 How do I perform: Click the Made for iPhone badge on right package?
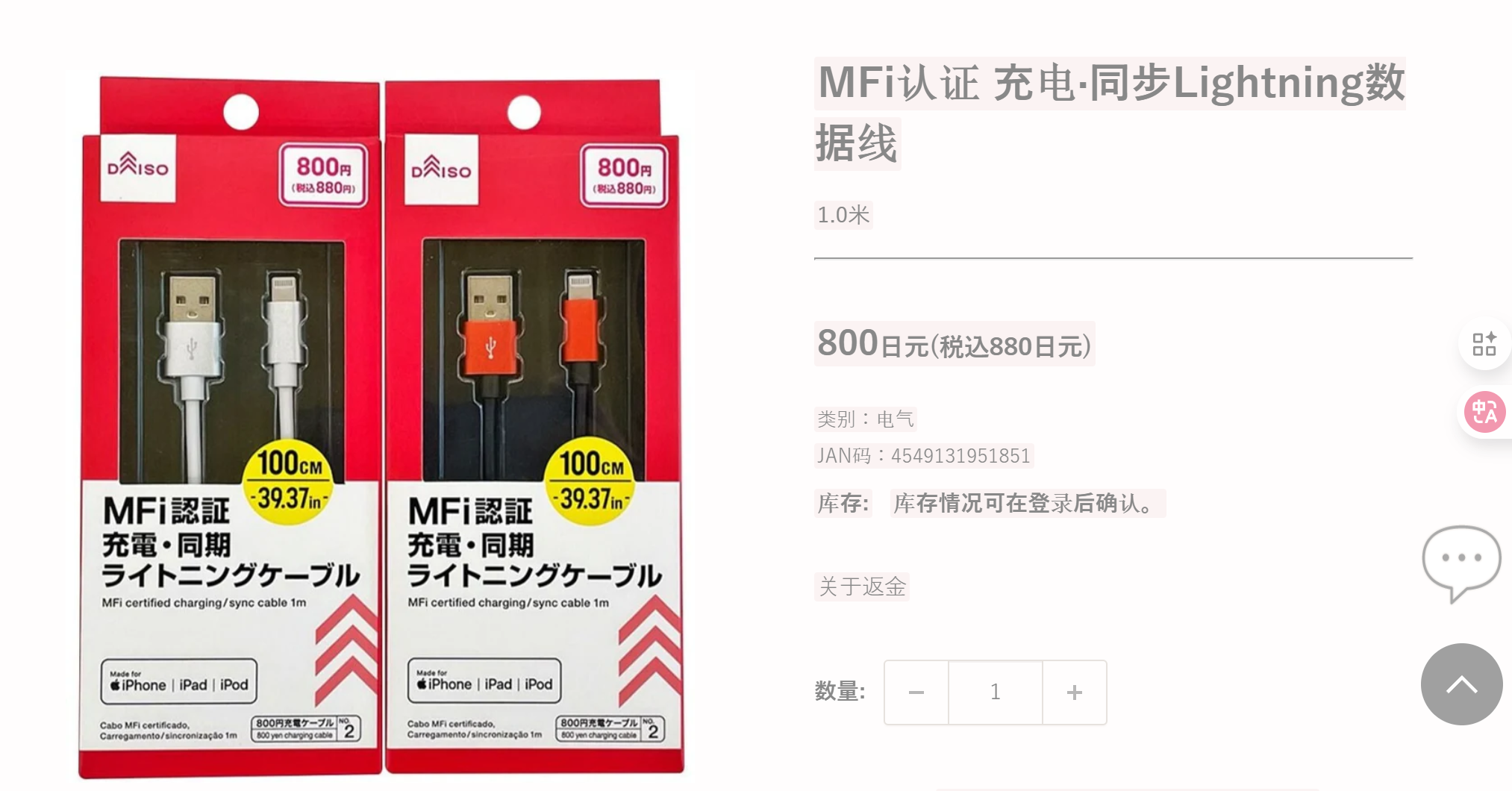click(x=484, y=681)
